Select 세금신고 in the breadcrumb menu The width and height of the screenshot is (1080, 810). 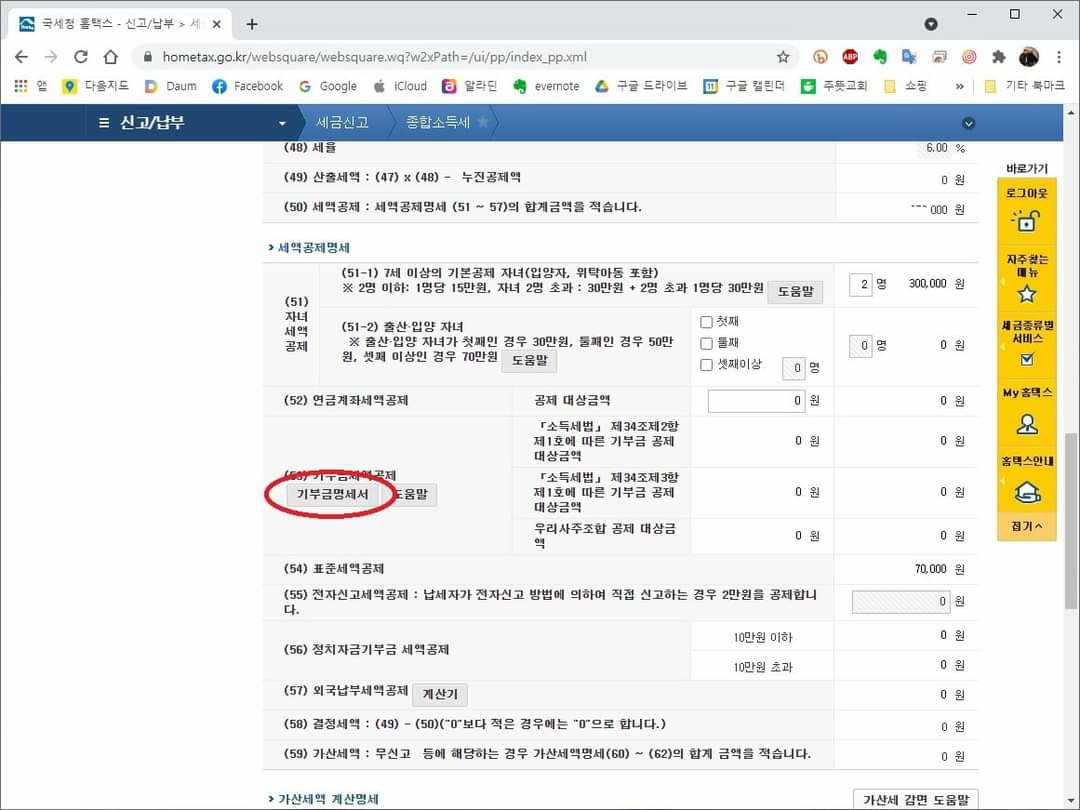coord(342,123)
